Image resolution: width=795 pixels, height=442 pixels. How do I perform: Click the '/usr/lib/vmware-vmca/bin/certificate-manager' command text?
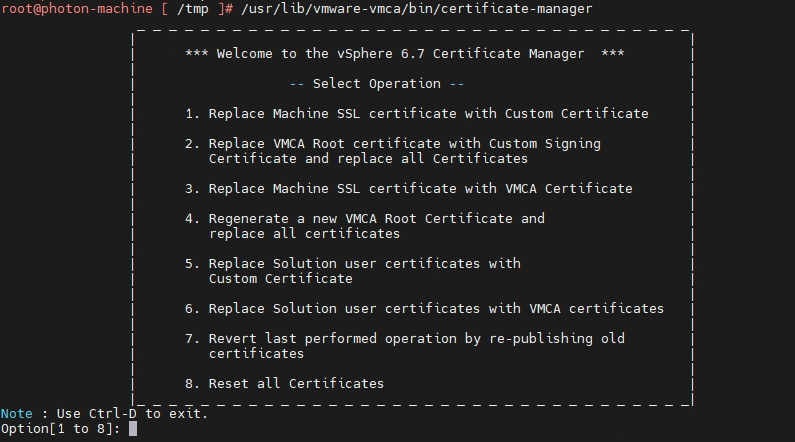(x=417, y=9)
